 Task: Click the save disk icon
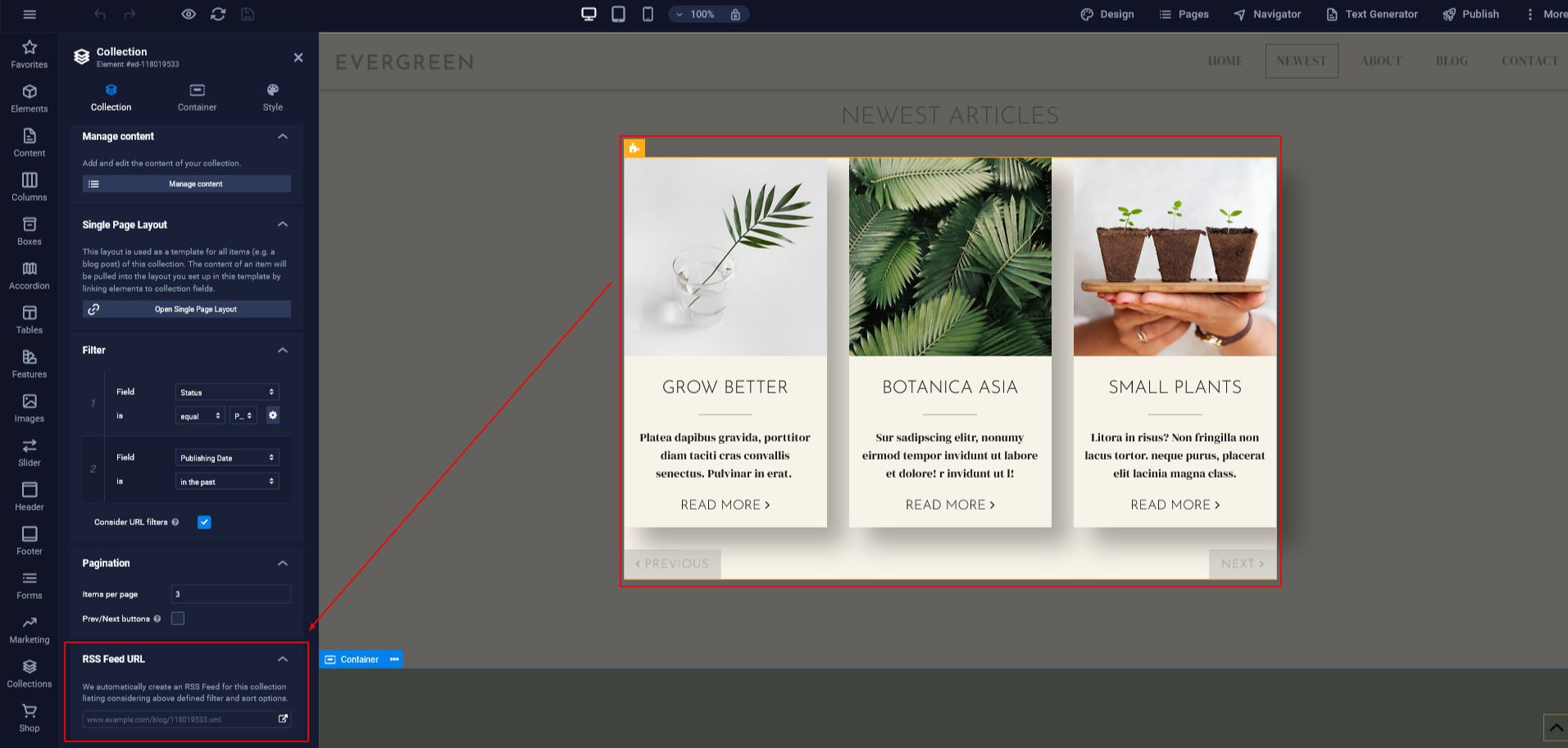tap(248, 14)
